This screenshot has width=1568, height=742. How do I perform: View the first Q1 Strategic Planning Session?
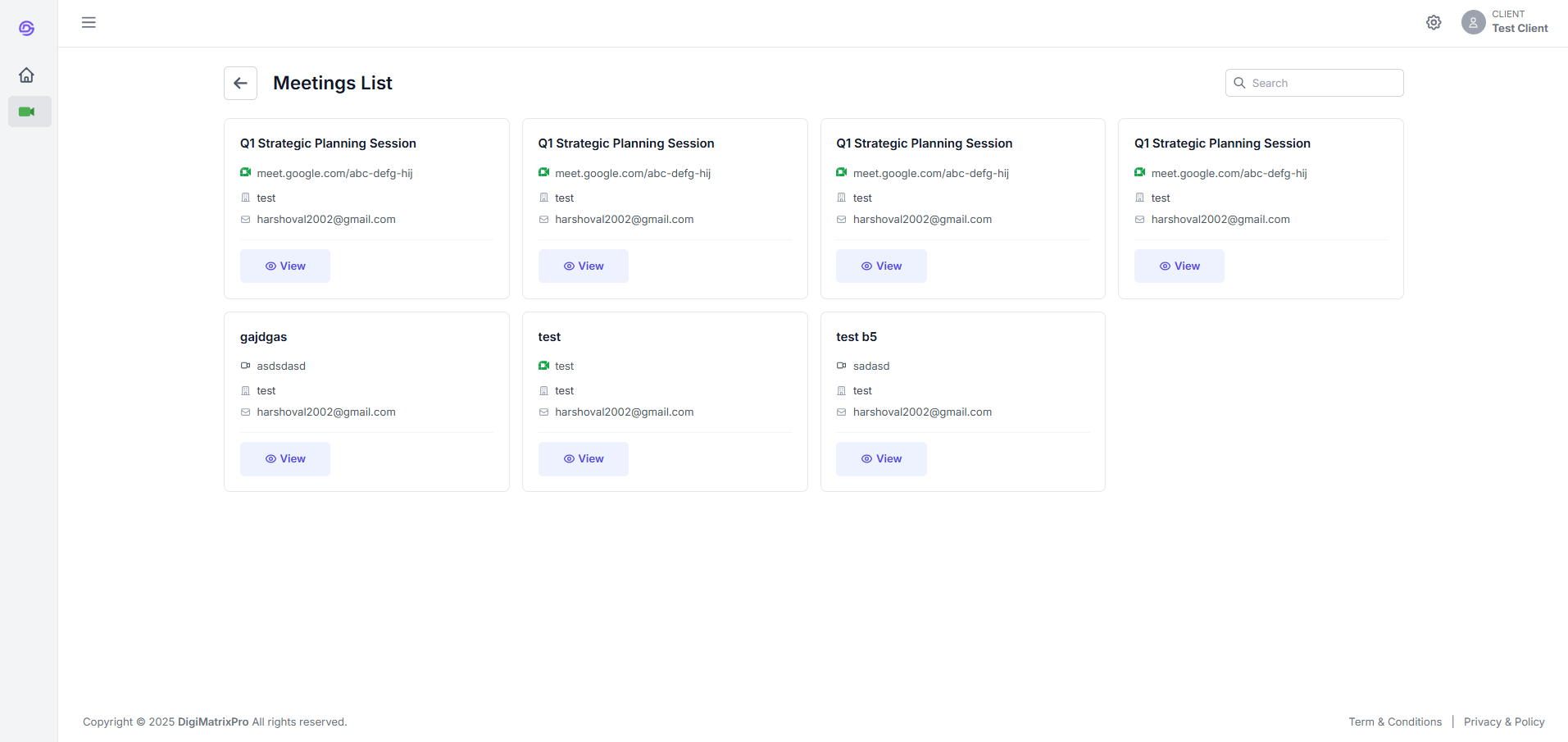[284, 266]
